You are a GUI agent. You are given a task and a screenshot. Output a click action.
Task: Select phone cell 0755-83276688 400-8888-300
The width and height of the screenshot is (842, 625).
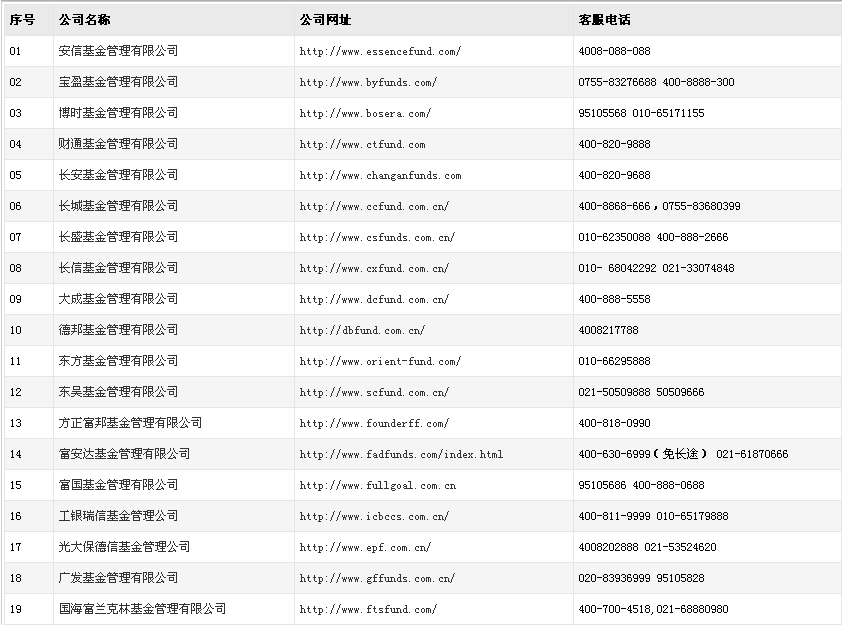[656, 83]
